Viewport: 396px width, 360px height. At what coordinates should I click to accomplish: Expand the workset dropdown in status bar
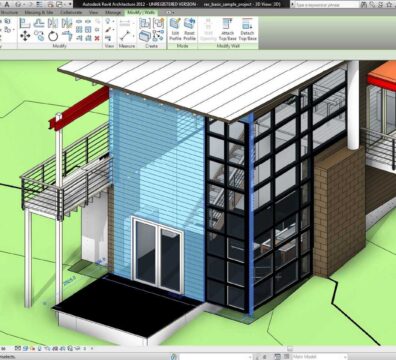point(250,357)
